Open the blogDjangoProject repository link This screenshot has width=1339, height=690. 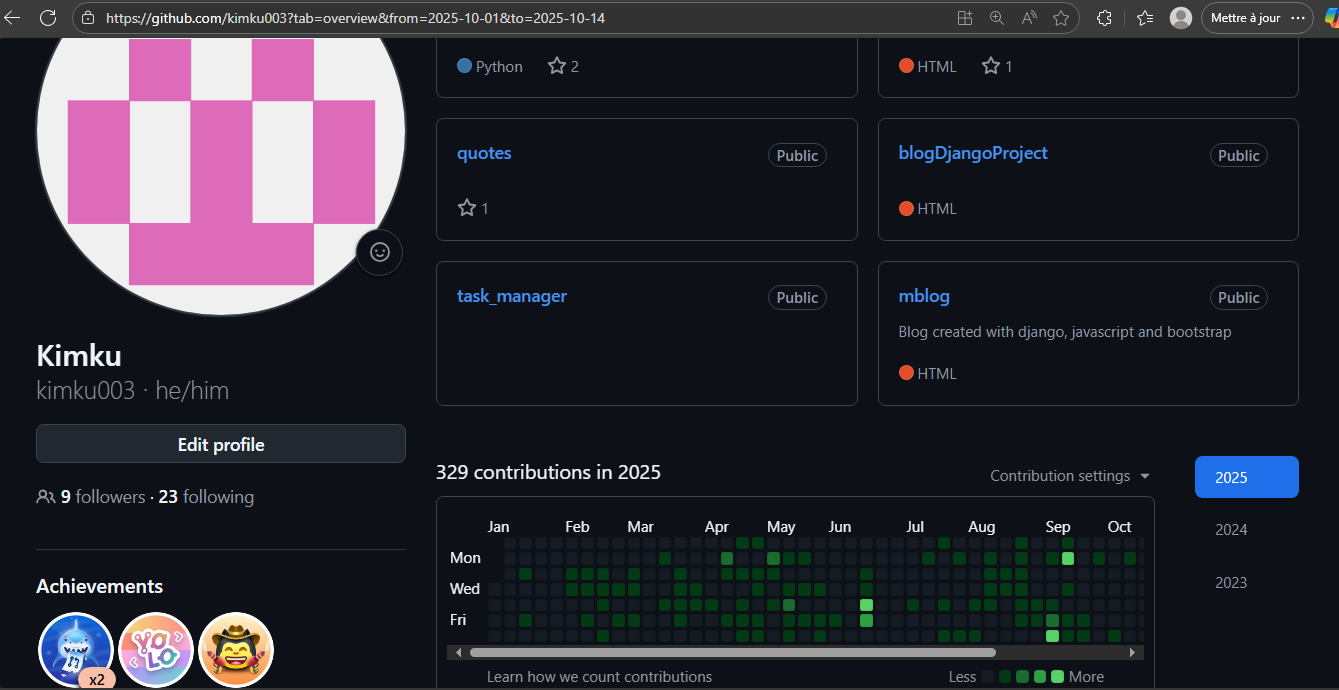973,153
